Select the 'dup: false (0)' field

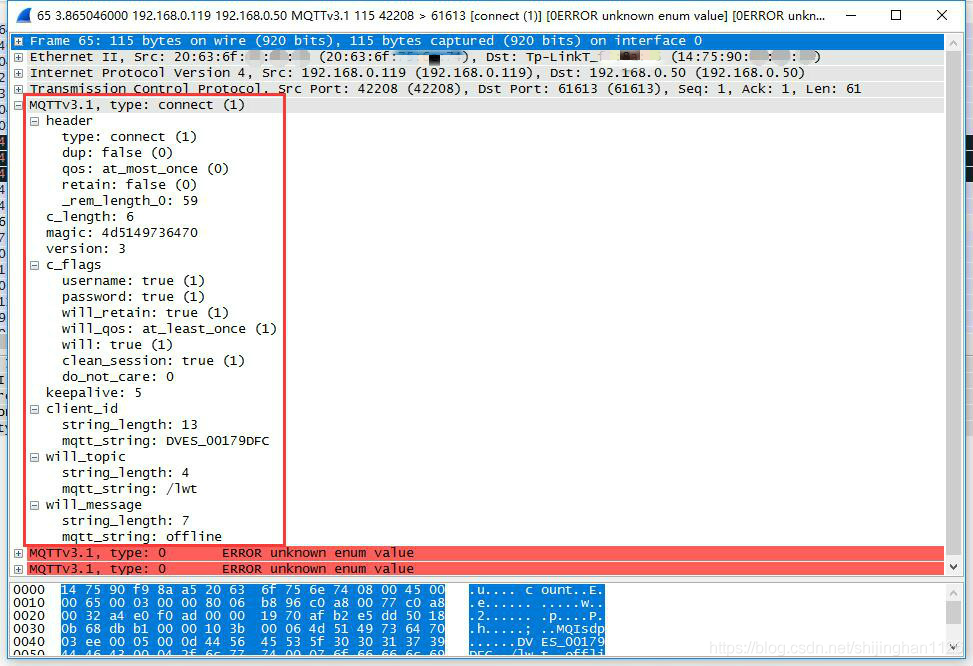(117, 153)
